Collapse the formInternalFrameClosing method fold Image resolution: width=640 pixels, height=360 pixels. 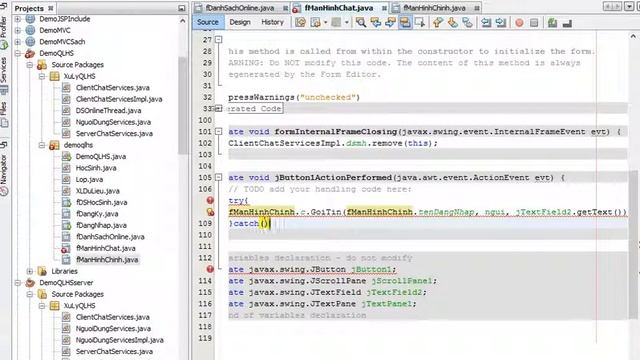click(219, 131)
